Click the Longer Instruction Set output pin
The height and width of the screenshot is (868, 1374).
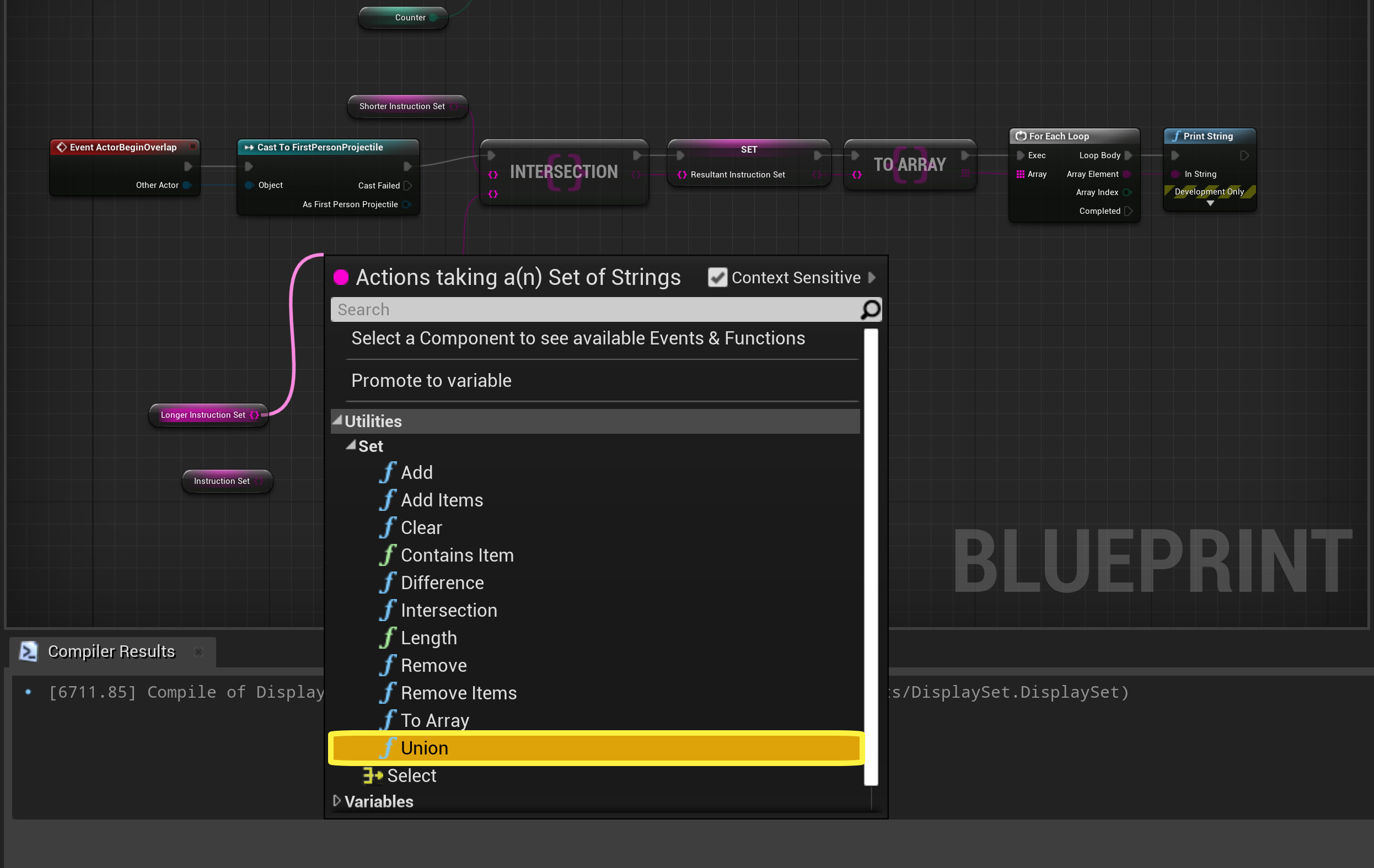255,415
